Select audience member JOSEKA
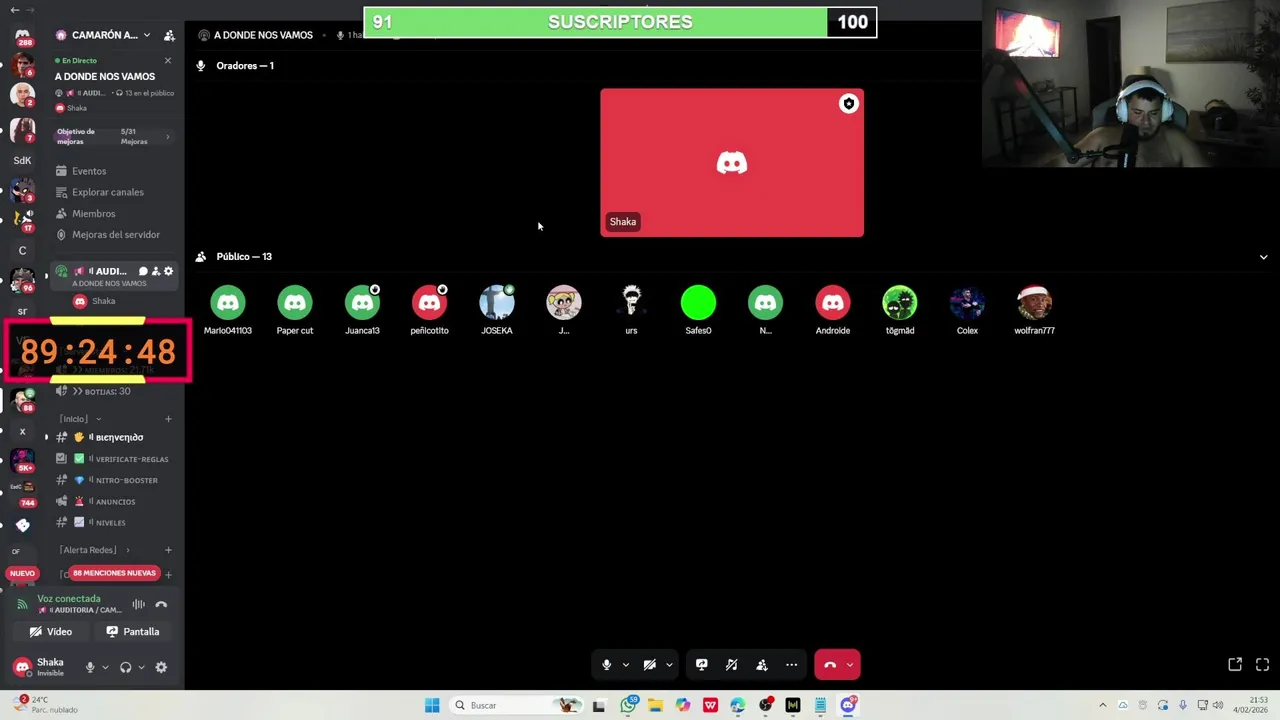This screenshot has width=1280, height=720. point(497,309)
